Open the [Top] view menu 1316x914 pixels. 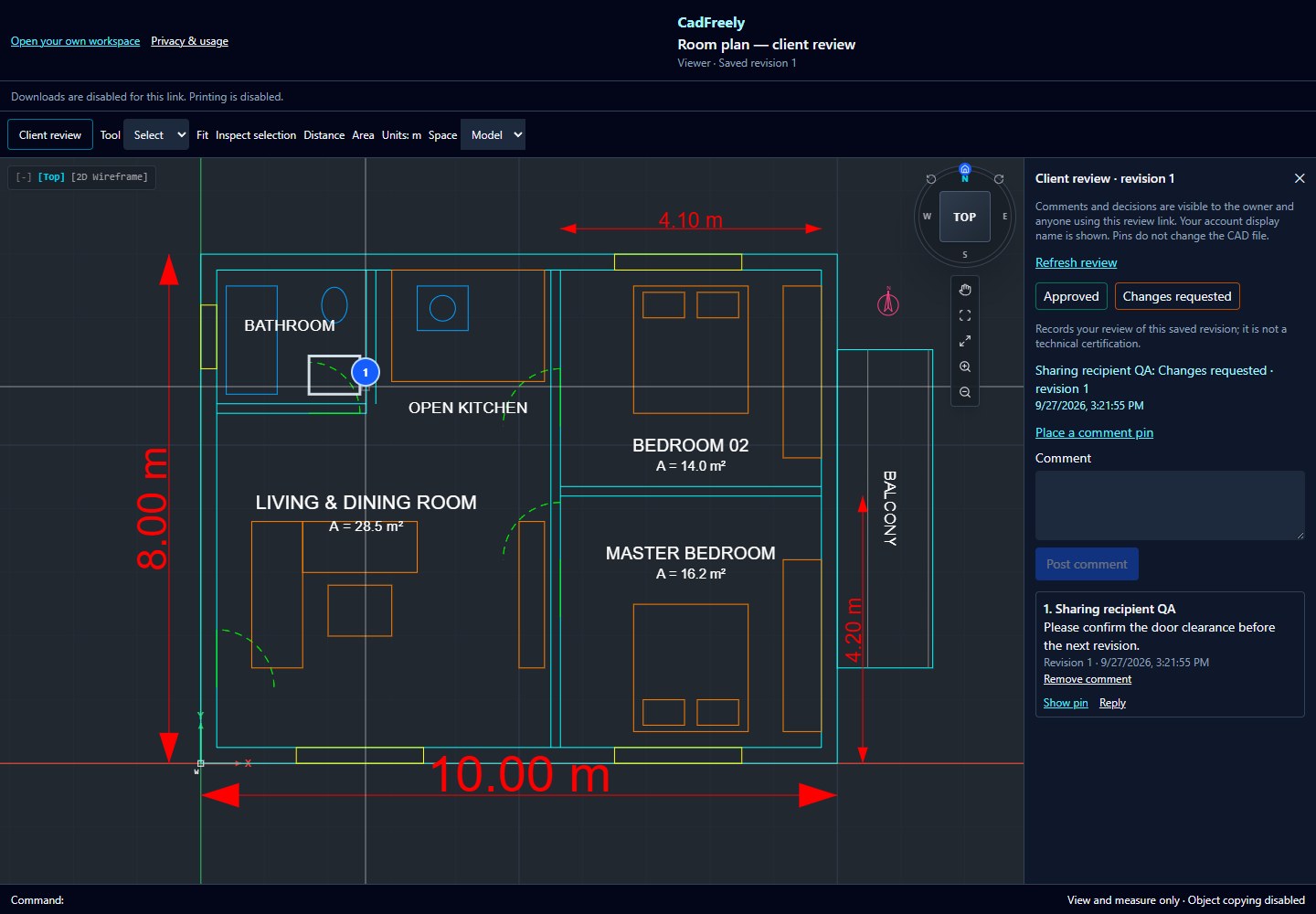click(51, 177)
